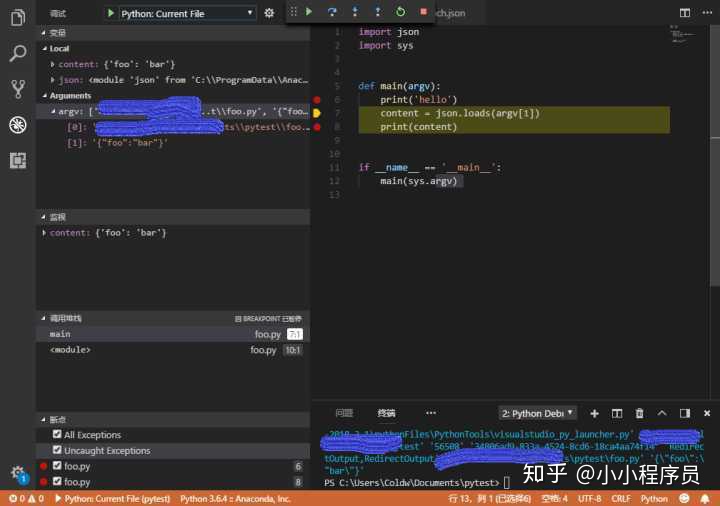The width and height of the screenshot is (720, 506).
Task: Open the Extensions view
Action: [x=17, y=160]
